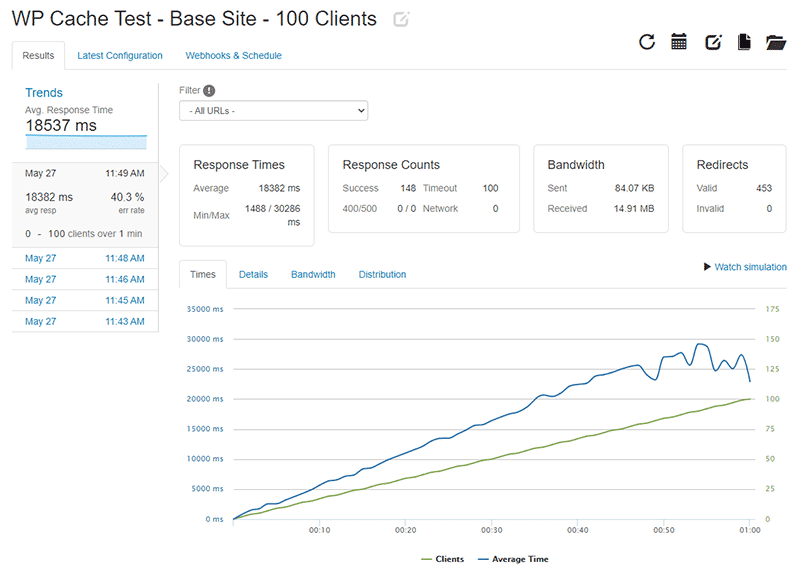The width and height of the screenshot is (800, 573).
Task: Open the Distribution chart tab
Action: point(382,274)
